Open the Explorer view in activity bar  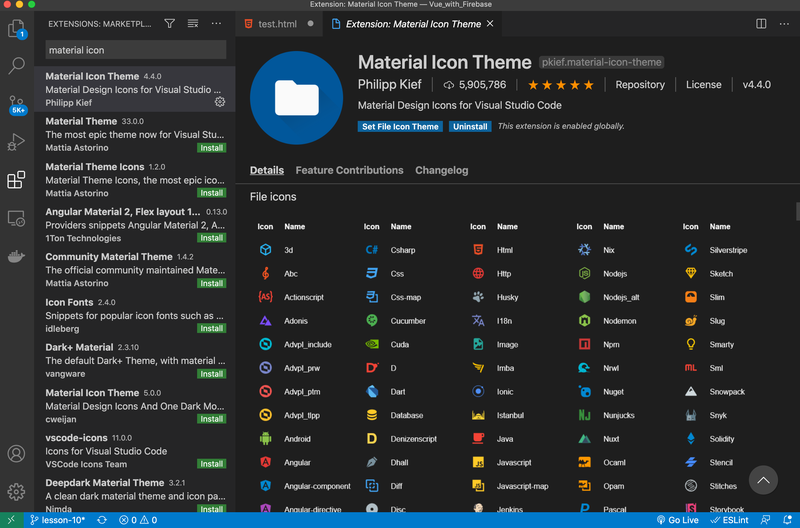(x=16, y=28)
